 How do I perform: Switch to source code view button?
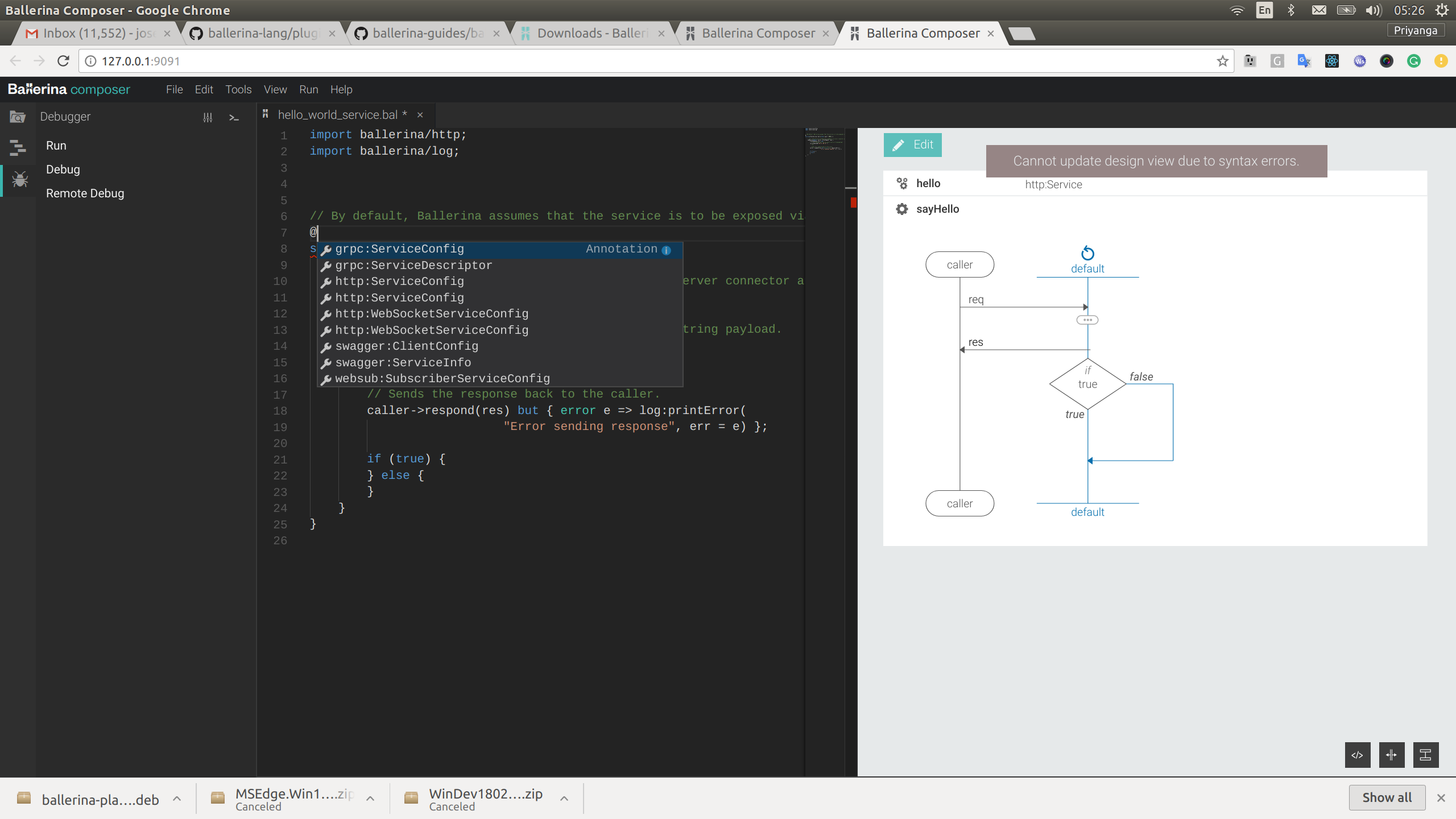coord(1357,755)
